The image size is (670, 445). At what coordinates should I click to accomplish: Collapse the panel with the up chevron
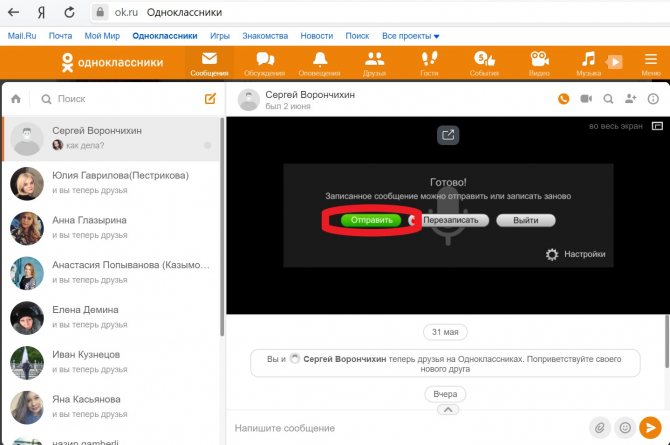click(448, 410)
